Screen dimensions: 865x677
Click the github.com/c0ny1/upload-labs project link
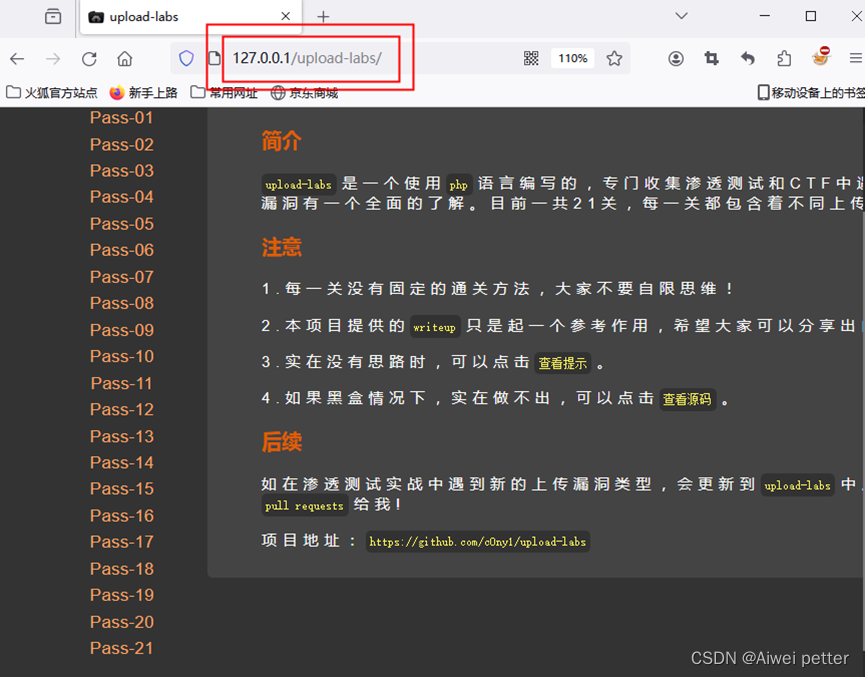point(478,542)
